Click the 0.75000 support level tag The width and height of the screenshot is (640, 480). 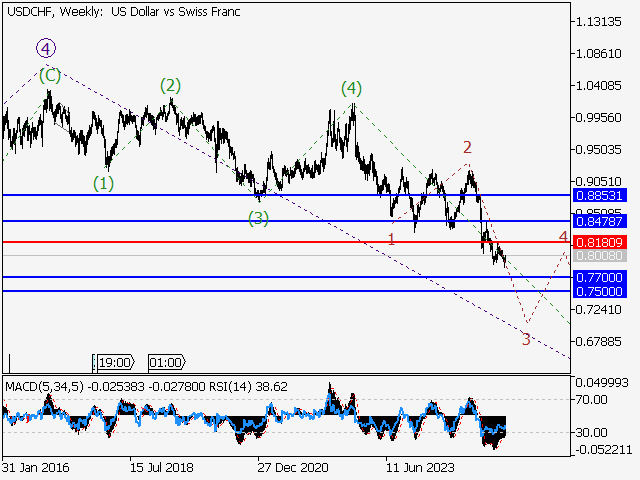click(599, 291)
